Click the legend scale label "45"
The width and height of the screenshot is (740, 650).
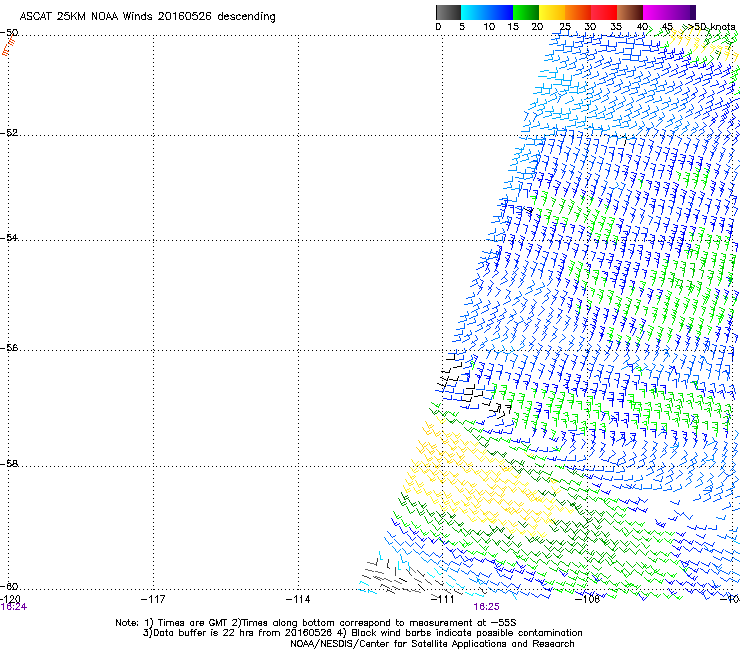(667, 27)
